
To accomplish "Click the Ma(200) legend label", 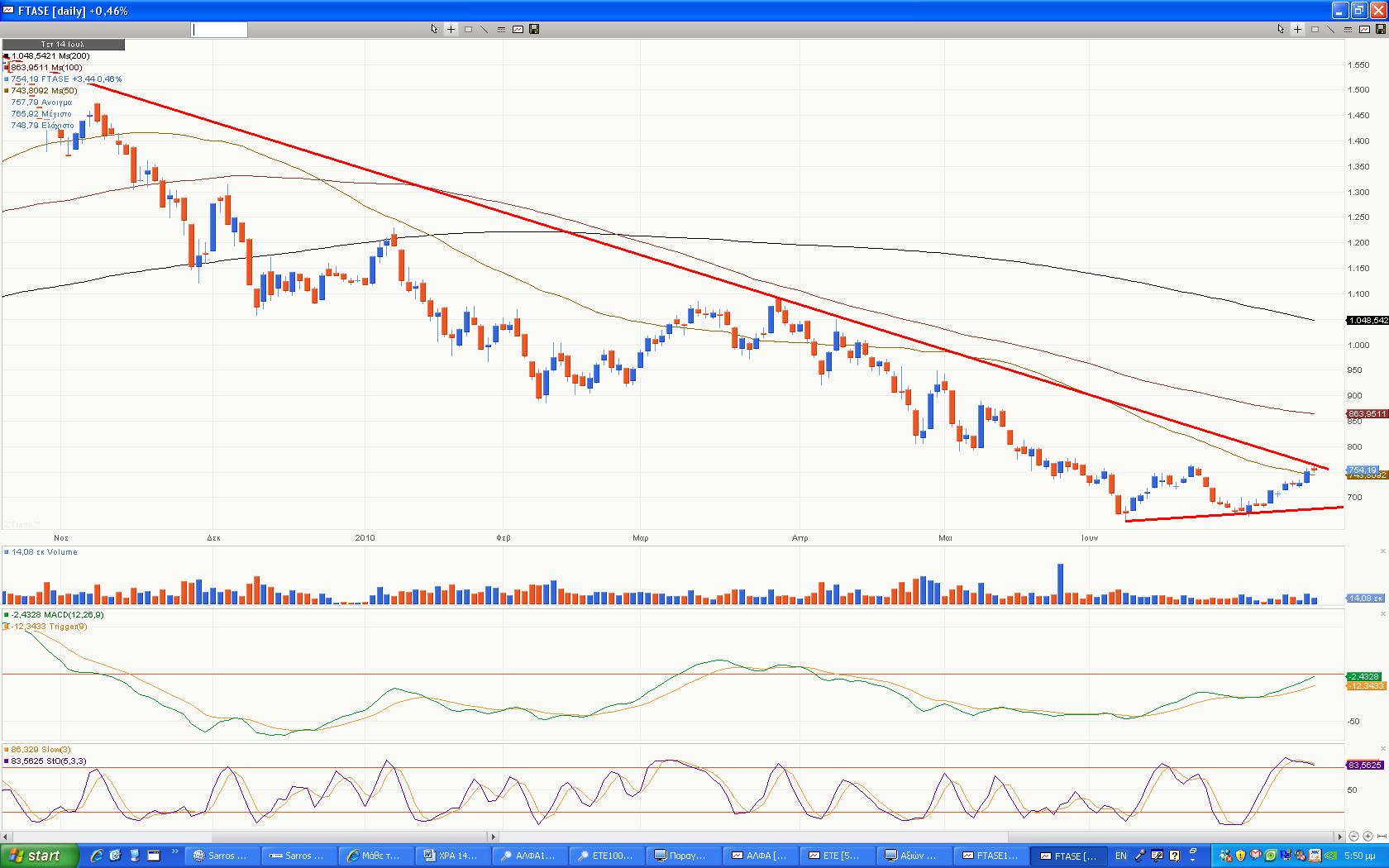I will [x=50, y=56].
